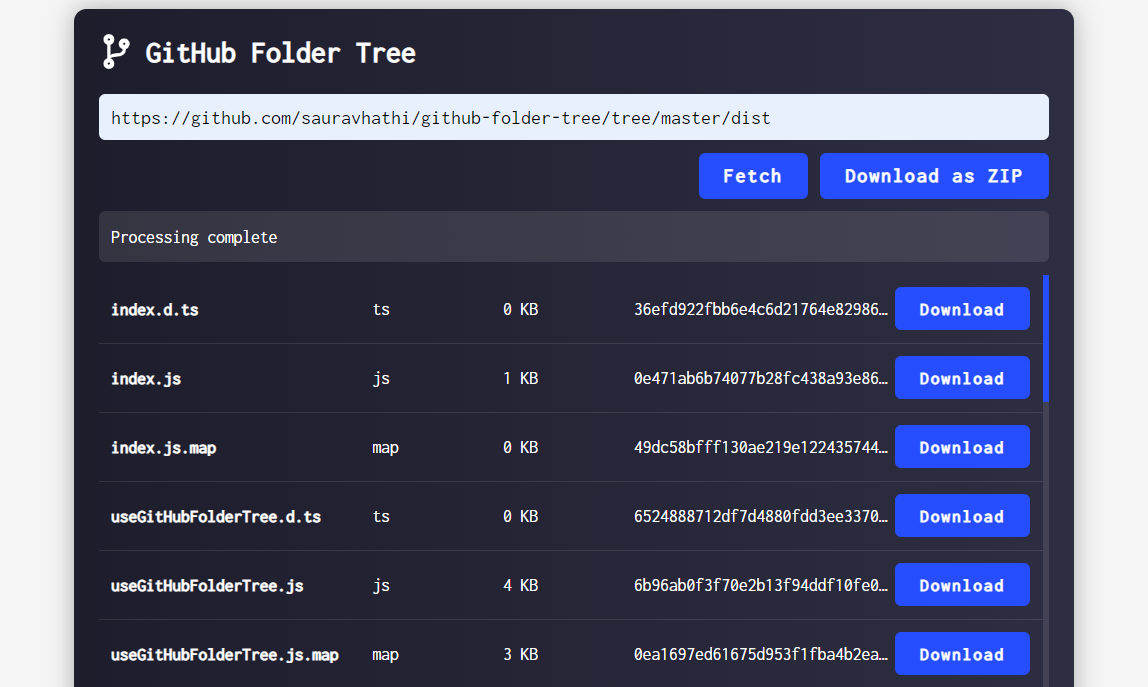Click the file list scrollbar thumb

(x=1046, y=338)
